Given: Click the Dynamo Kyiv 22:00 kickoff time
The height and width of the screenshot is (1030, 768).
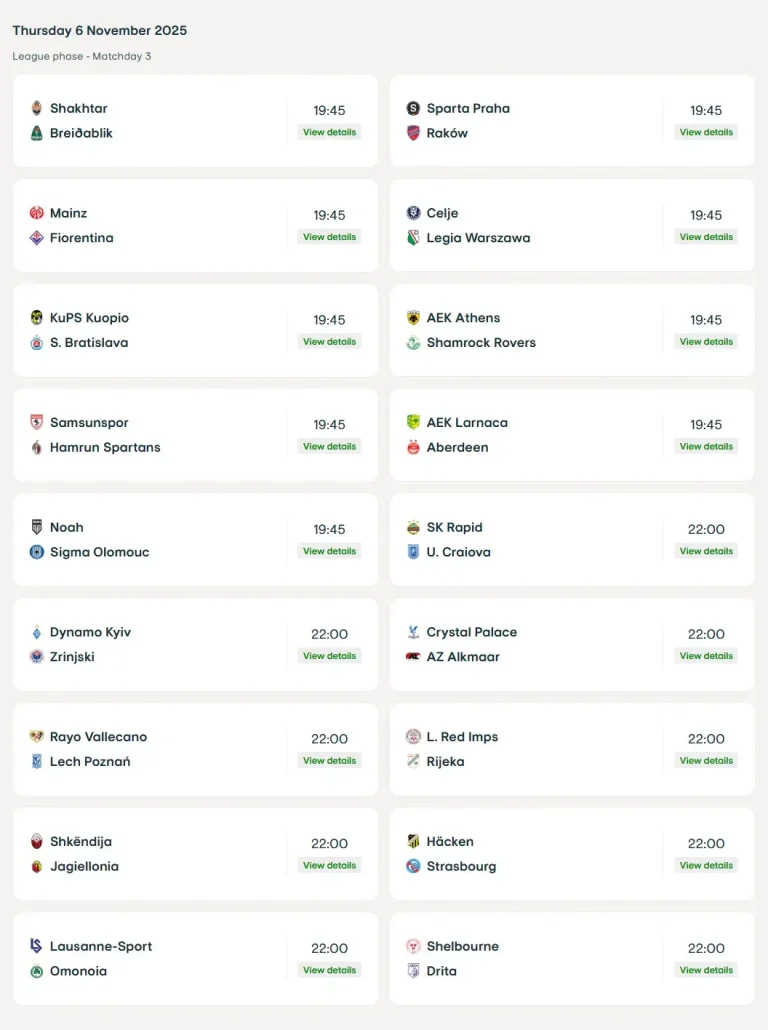Looking at the screenshot, I should point(329,634).
